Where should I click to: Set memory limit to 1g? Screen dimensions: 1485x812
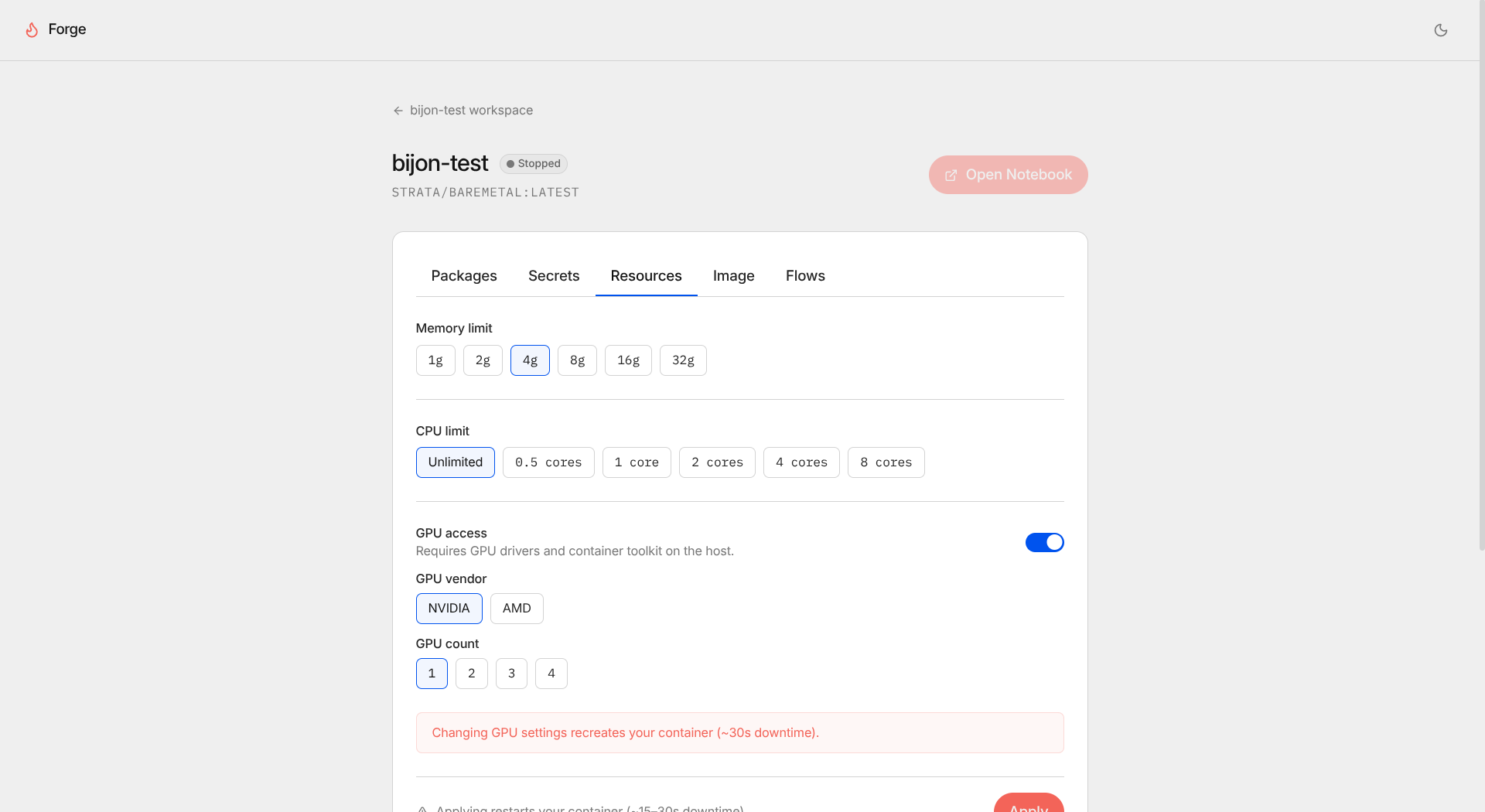(435, 360)
